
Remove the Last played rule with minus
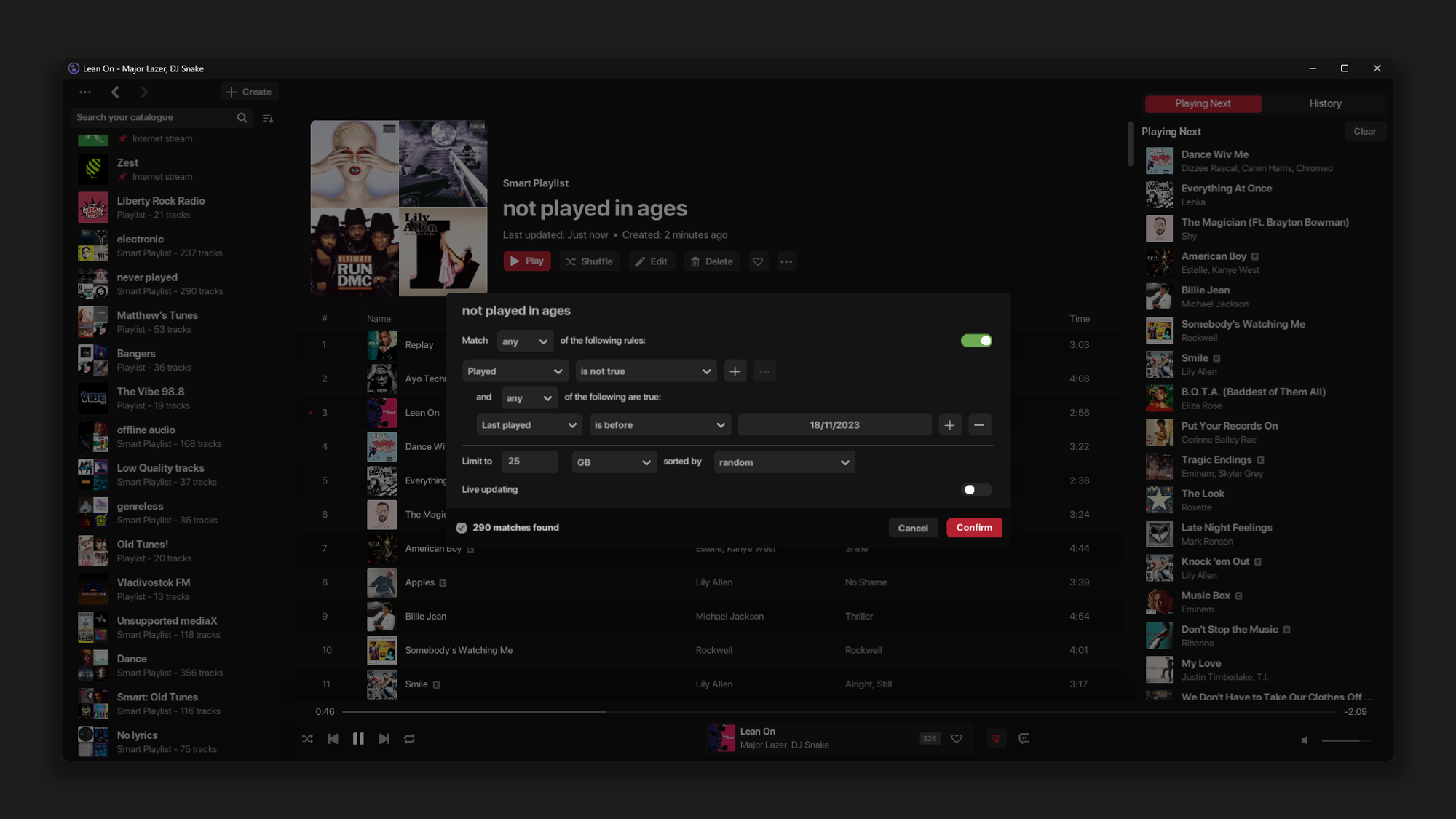pyautogui.click(x=979, y=425)
